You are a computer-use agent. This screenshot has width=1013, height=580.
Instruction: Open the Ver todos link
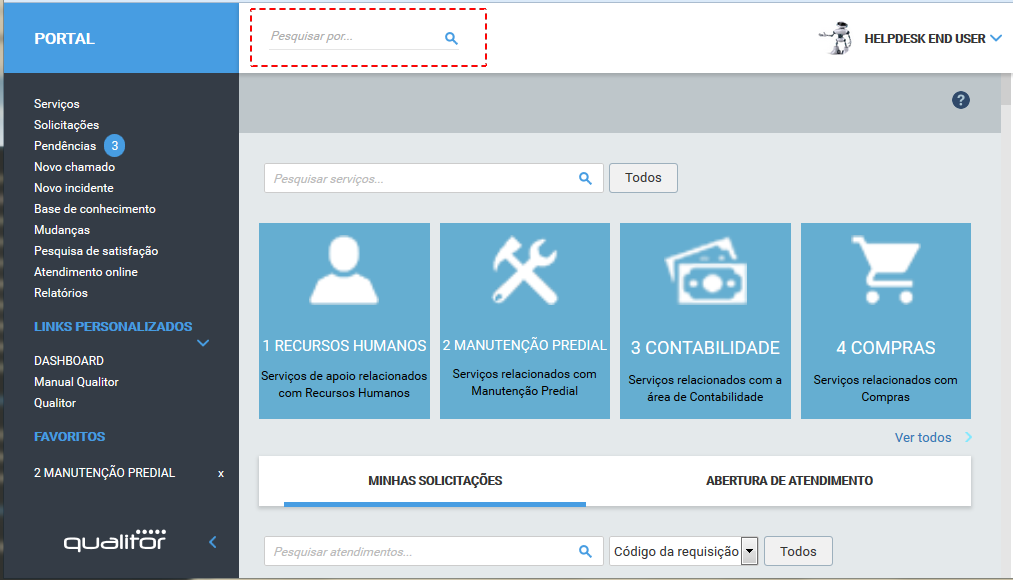coord(923,437)
